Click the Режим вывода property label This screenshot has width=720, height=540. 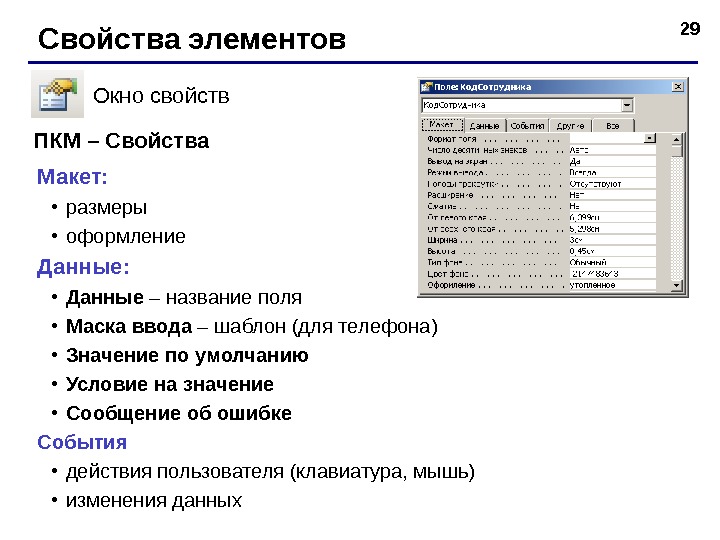(455, 172)
